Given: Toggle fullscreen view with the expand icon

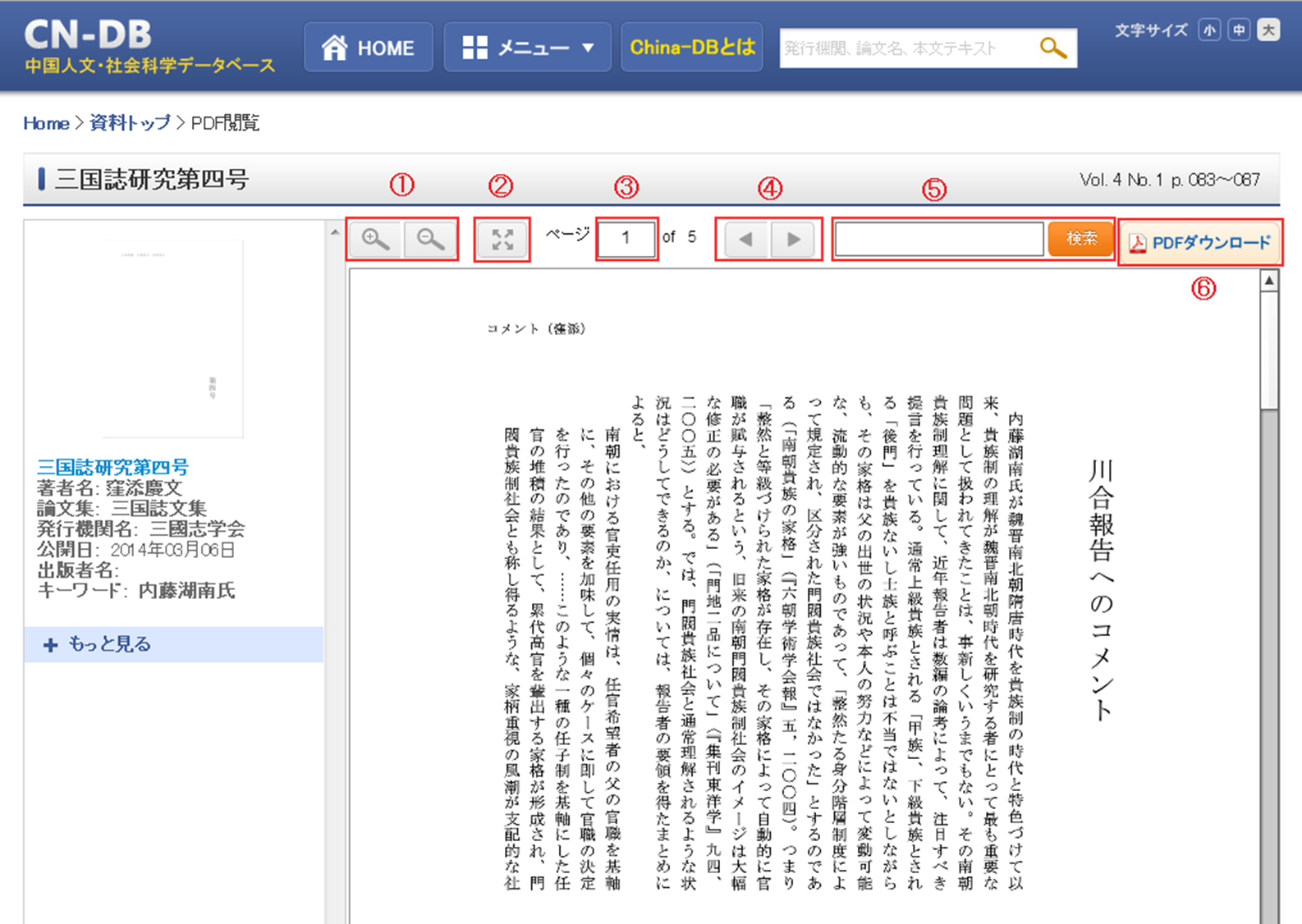Looking at the screenshot, I should pos(502,240).
